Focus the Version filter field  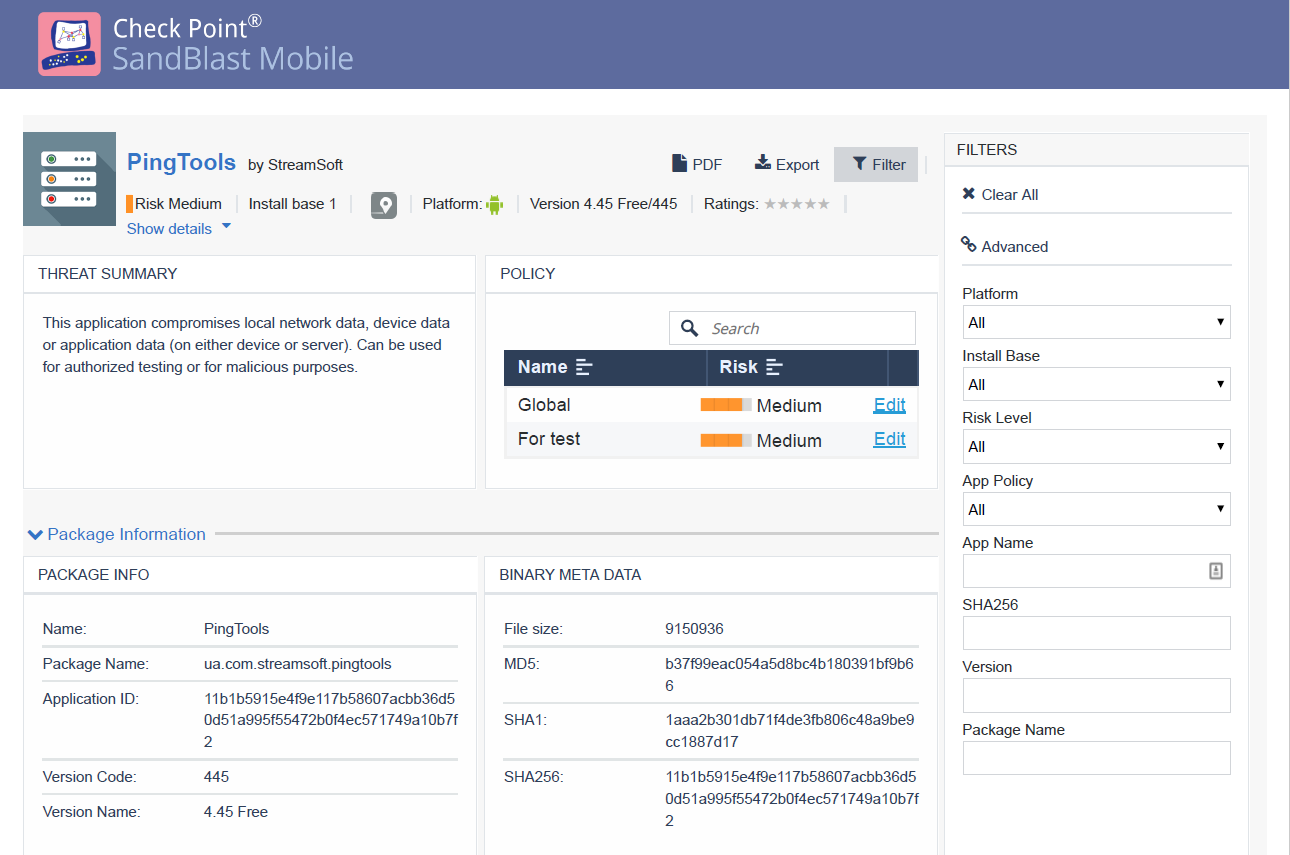click(x=1096, y=695)
